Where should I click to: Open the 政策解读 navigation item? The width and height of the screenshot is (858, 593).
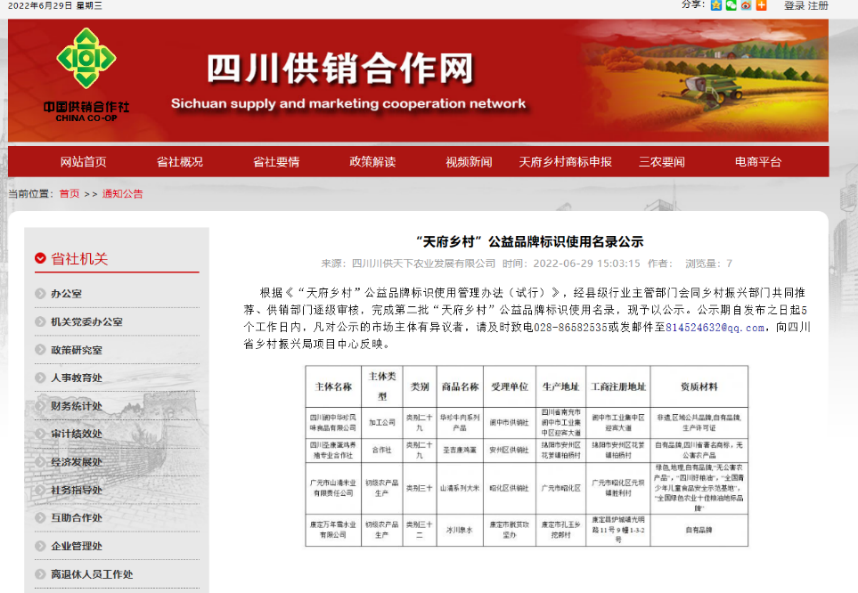[x=372, y=162]
